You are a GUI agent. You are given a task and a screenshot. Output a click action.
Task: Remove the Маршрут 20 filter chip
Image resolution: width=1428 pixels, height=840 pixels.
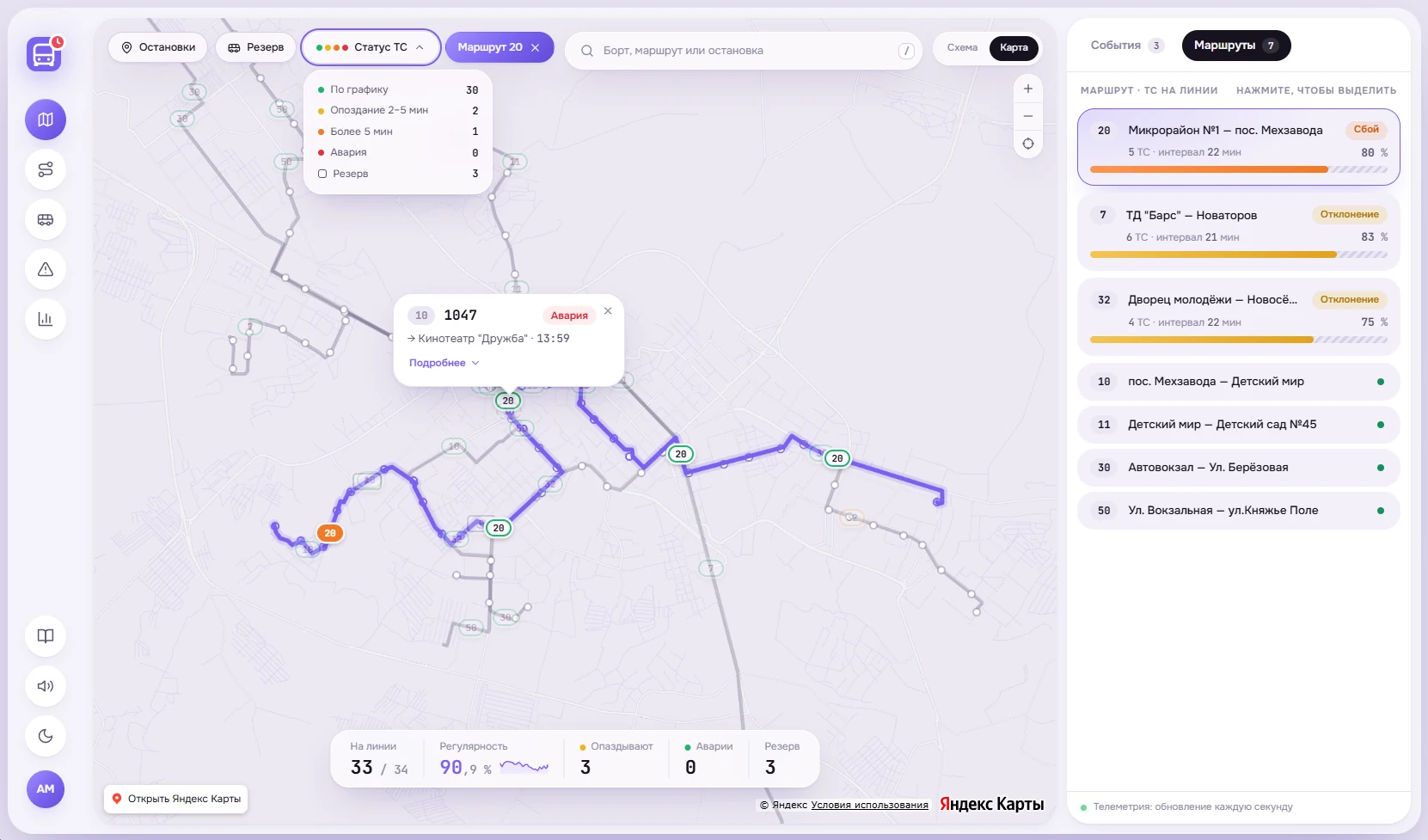coord(535,47)
